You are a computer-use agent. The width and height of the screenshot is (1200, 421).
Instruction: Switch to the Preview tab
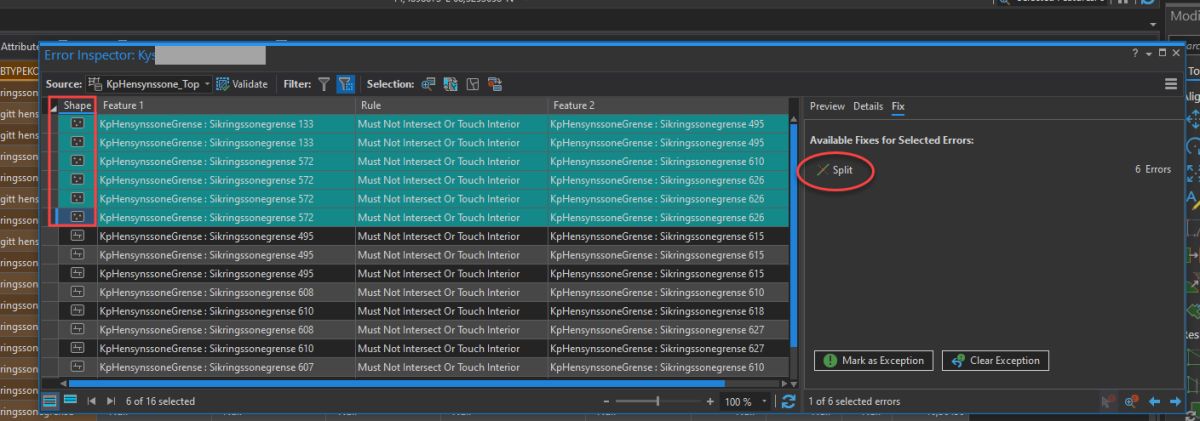point(827,106)
